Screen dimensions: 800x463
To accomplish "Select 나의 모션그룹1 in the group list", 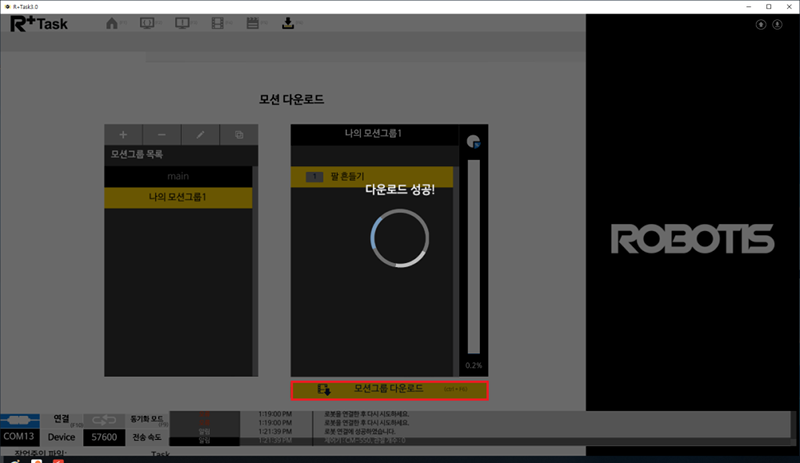I will coord(177,197).
